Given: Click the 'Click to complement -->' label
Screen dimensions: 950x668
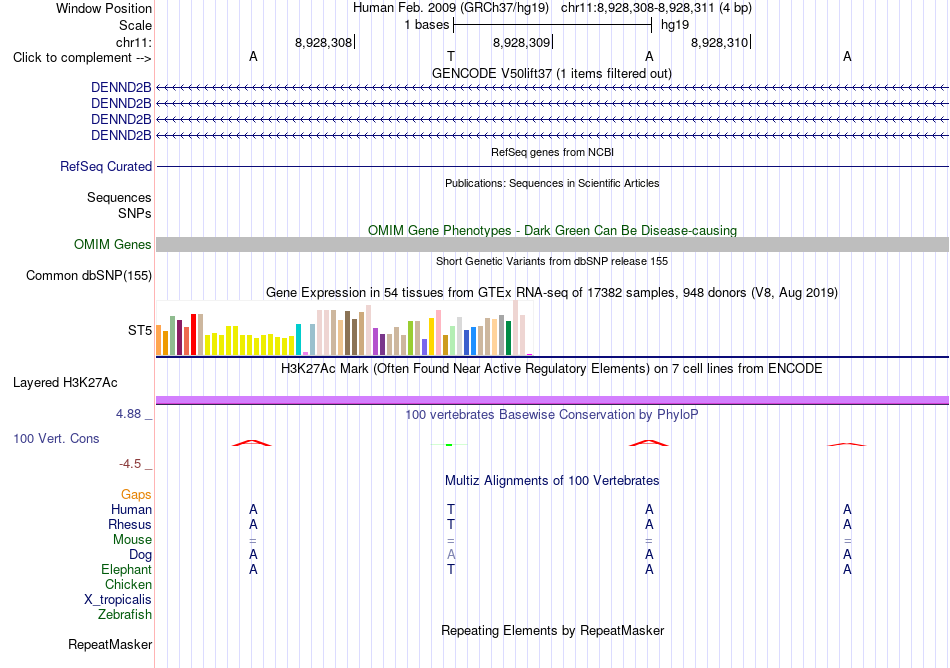Looking at the screenshot, I should pos(82,58).
